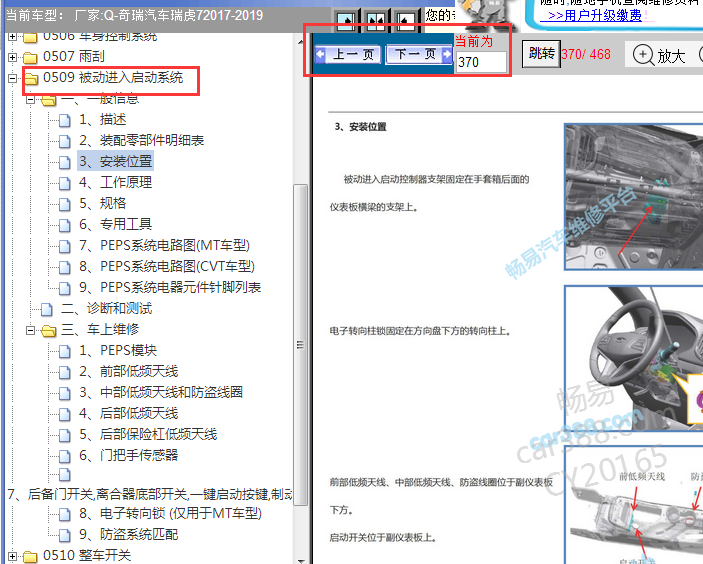Screen dimensions: 703x564
Task: Open 二、诊断和测试 page
Action: (x=106, y=308)
